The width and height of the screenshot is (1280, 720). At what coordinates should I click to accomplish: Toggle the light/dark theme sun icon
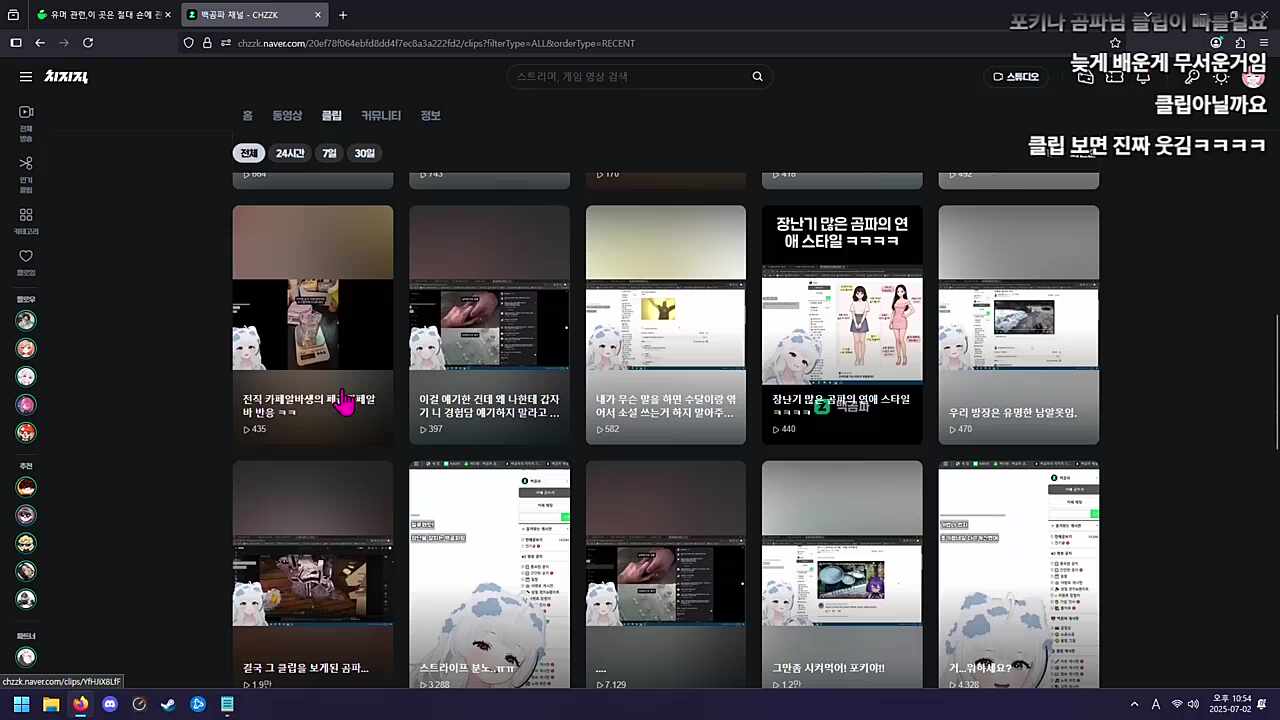1221,77
